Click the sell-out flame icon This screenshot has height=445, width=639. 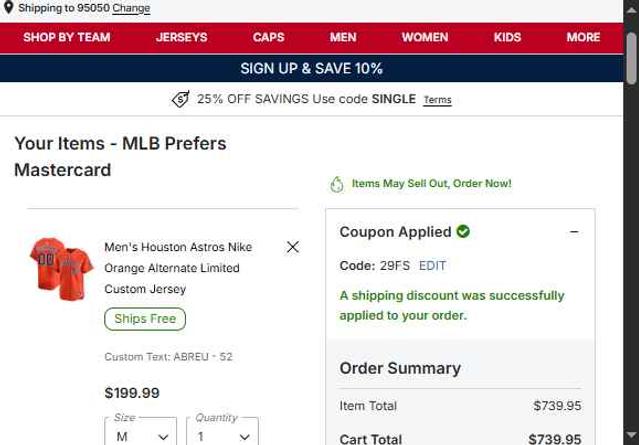coord(337,184)
